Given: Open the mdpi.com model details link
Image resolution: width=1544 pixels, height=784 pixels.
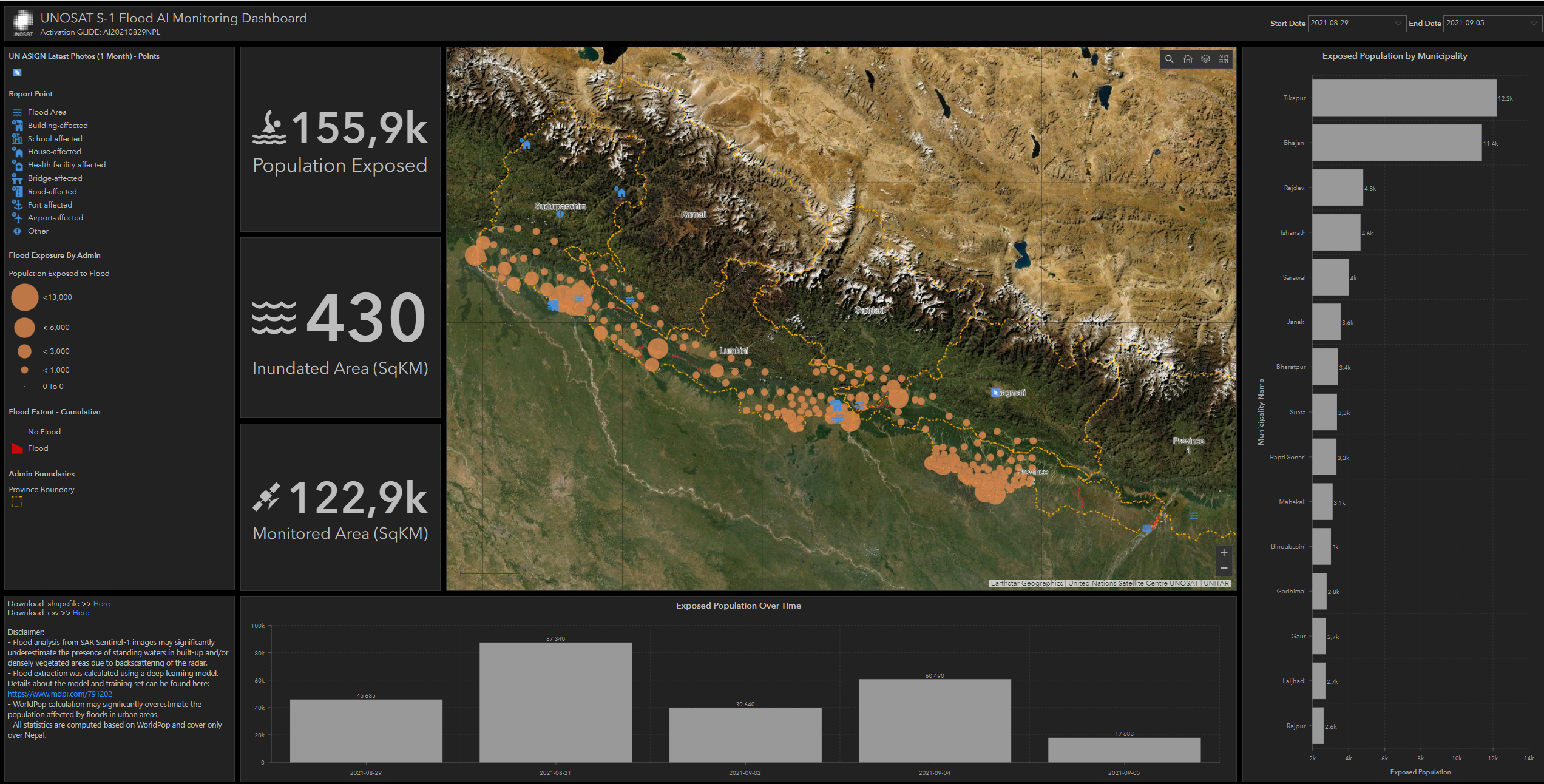Looking at the screenshot, I should pyautogui.click(x=60, y=694).
